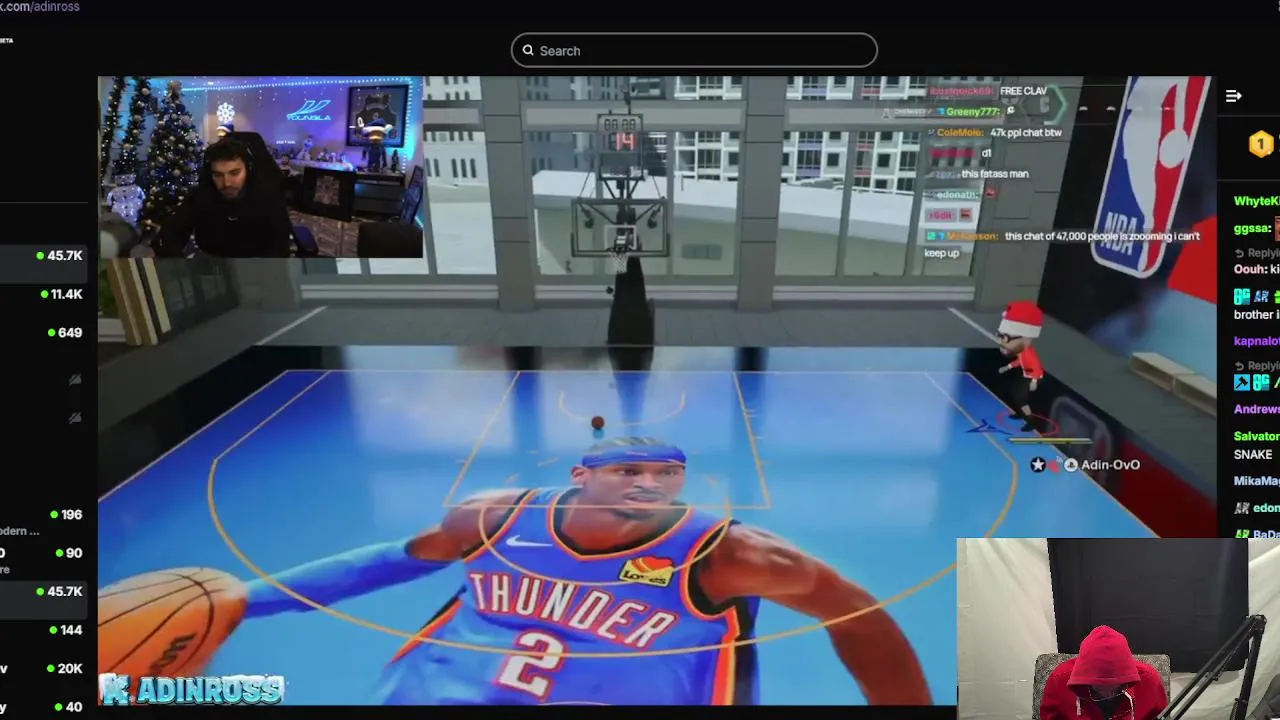Open the gold hexagon '1' badge
This screenshot has height=720, width=1280.
point(1260,145)
